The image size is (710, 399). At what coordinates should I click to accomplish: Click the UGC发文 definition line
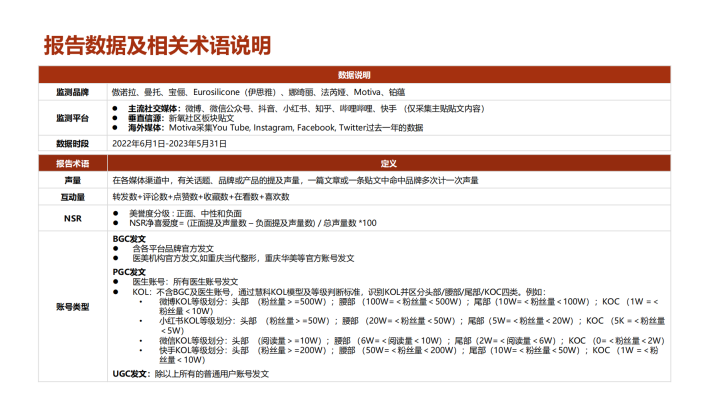(191, 374)
